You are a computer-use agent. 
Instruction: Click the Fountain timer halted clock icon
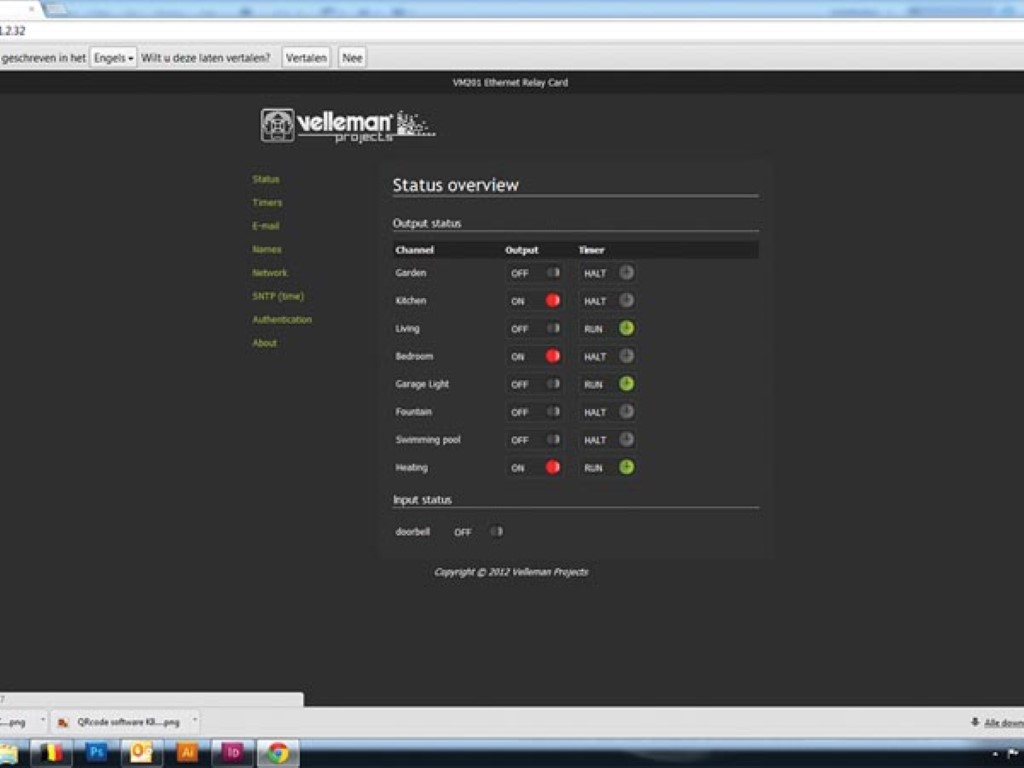(x=626, y=411)
